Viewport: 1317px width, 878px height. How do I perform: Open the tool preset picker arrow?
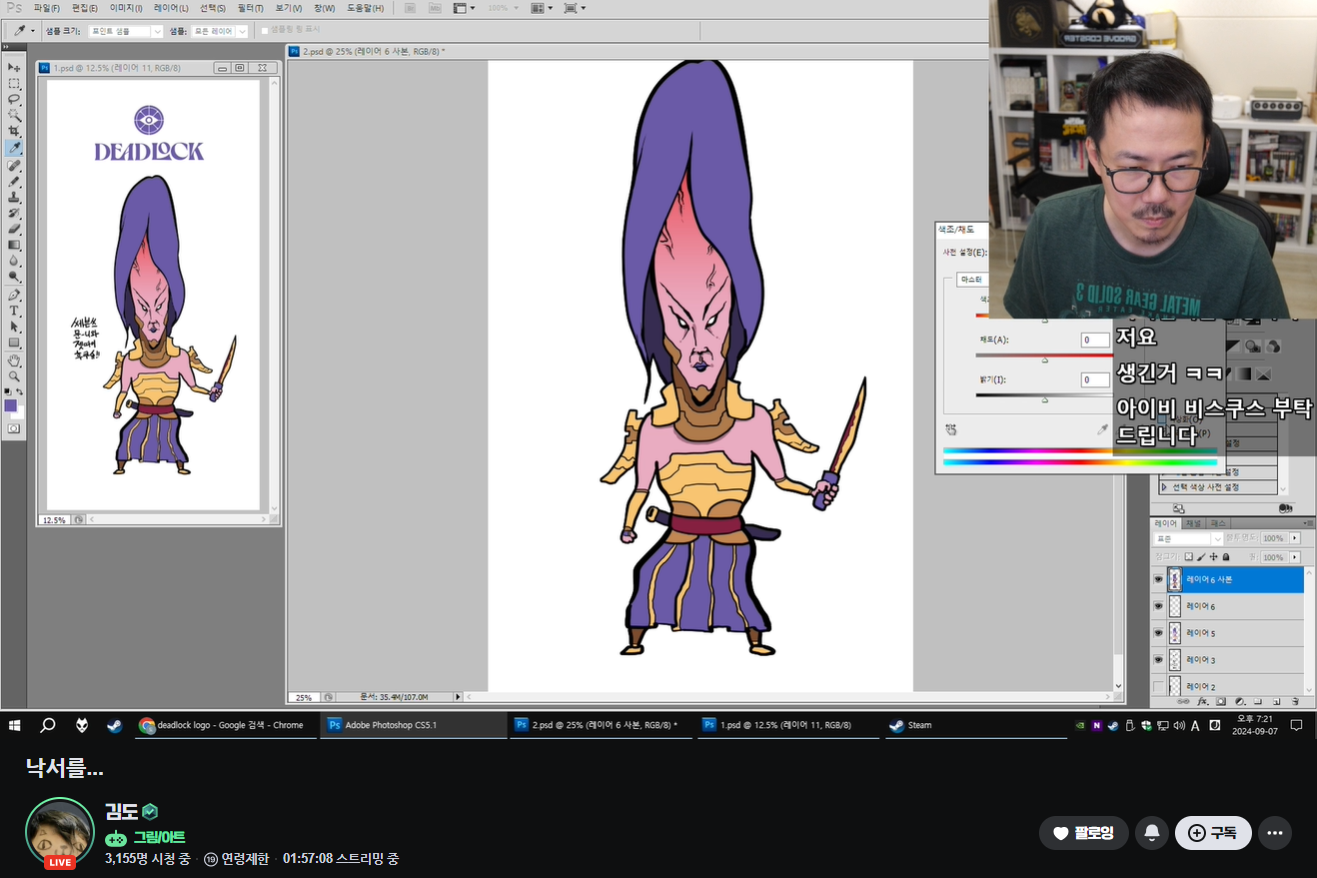pyautogui.click(x=32, y=31)
